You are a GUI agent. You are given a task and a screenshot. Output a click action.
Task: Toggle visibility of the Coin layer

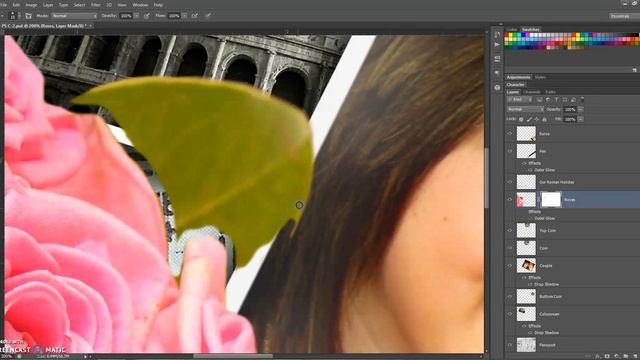coord(510,248)
